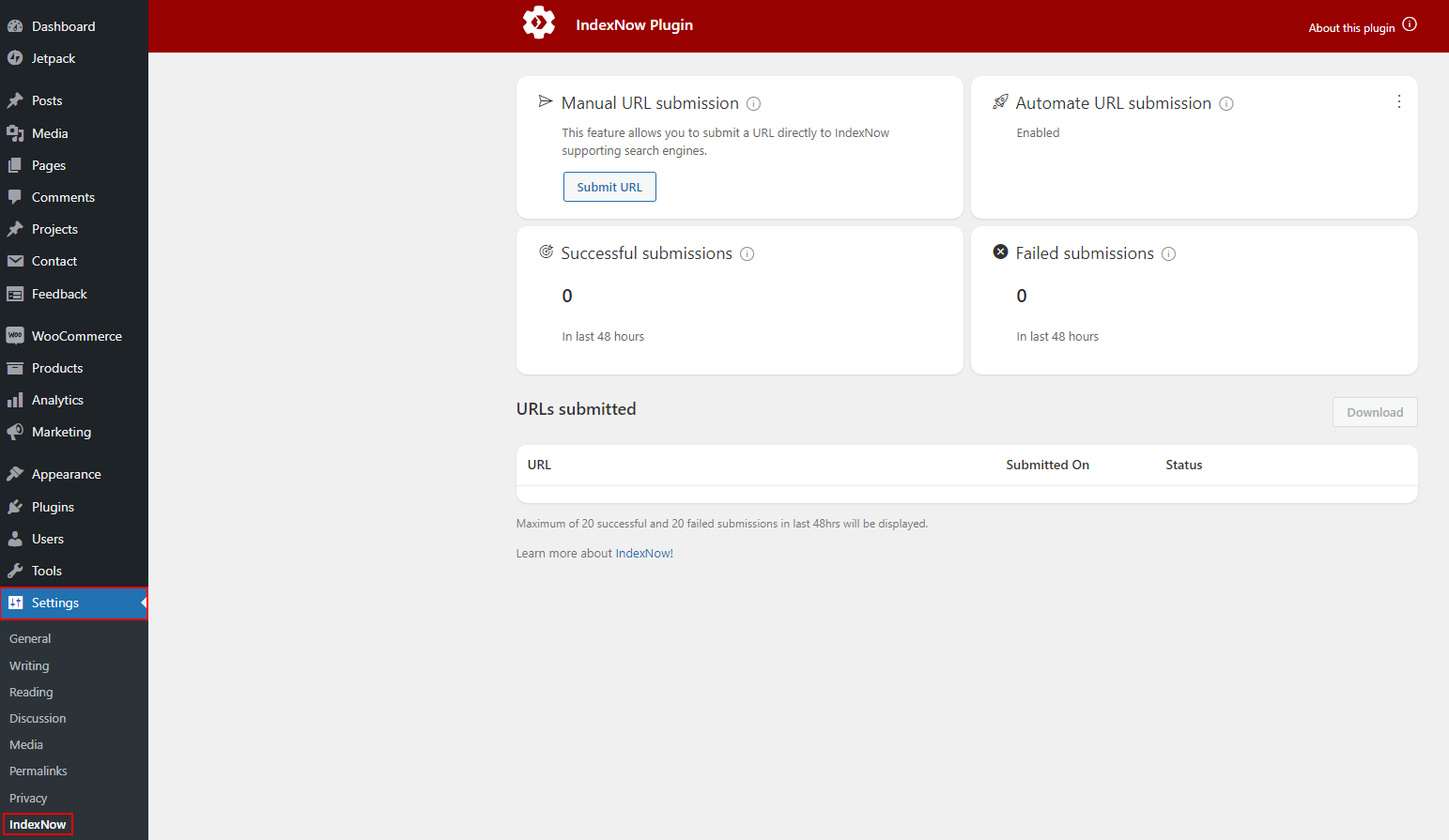This screenshot has height=840, width=1449.
Task: Click the Products archive icon
Action: (x=15, y=368)
